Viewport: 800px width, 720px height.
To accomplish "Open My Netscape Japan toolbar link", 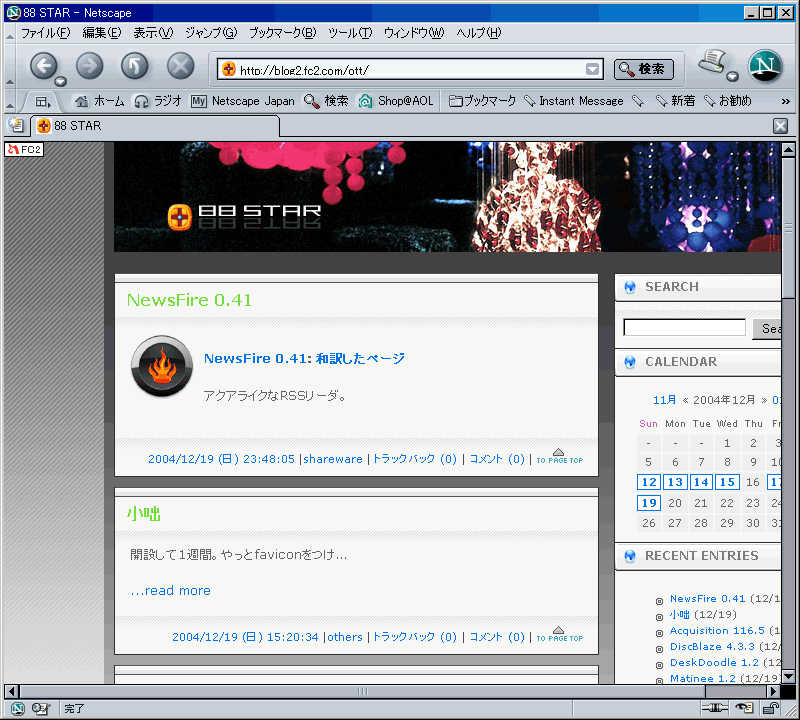I will click(x=243, y=101).
